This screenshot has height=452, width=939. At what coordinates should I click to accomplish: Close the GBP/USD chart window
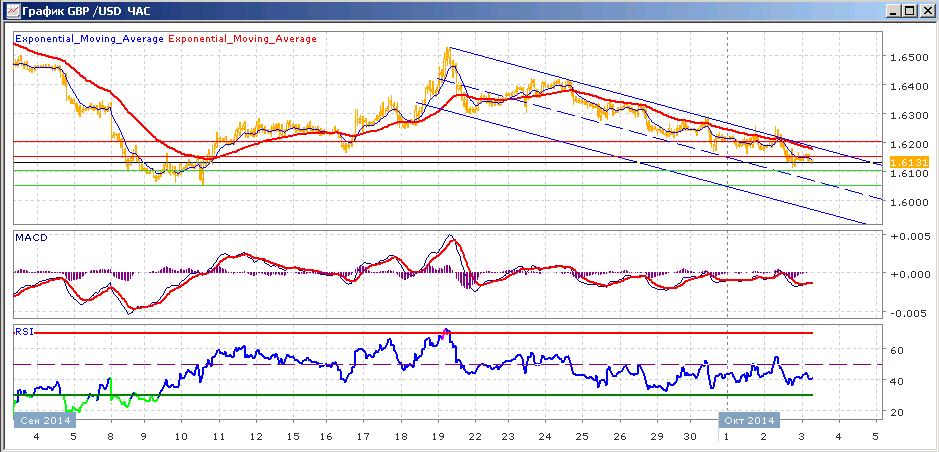point(925,11)
